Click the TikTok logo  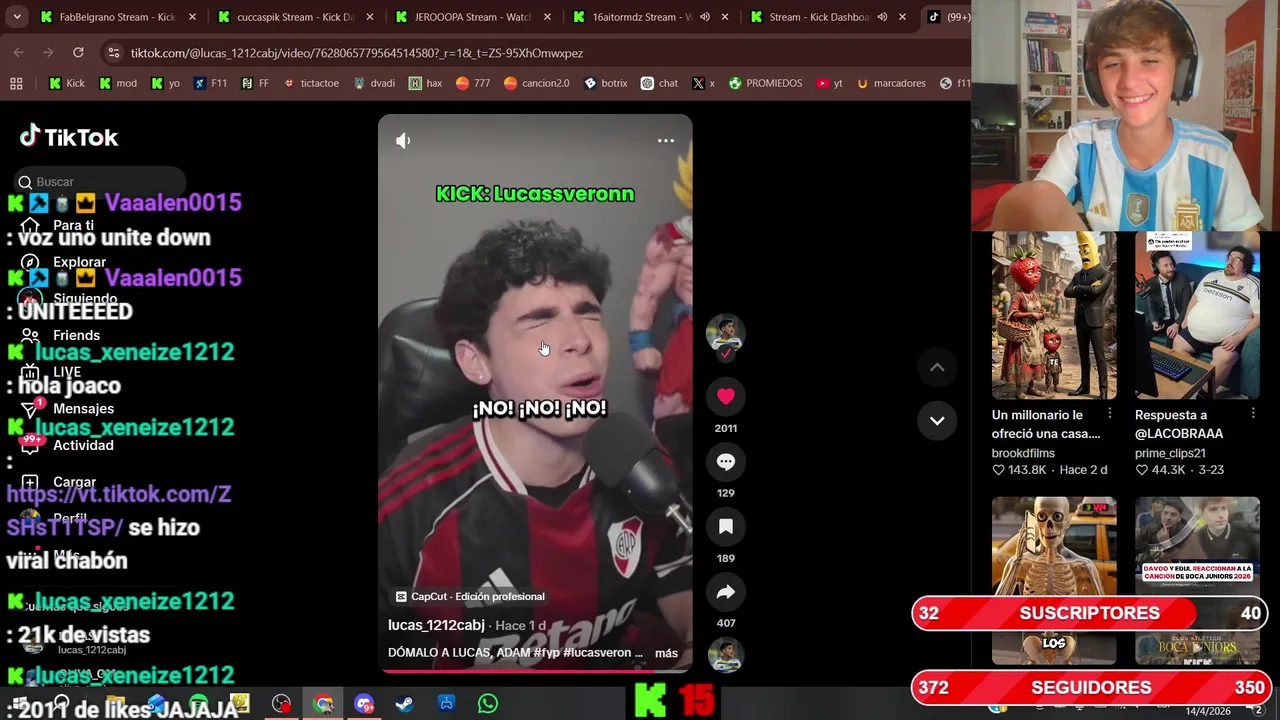(69, 137)
